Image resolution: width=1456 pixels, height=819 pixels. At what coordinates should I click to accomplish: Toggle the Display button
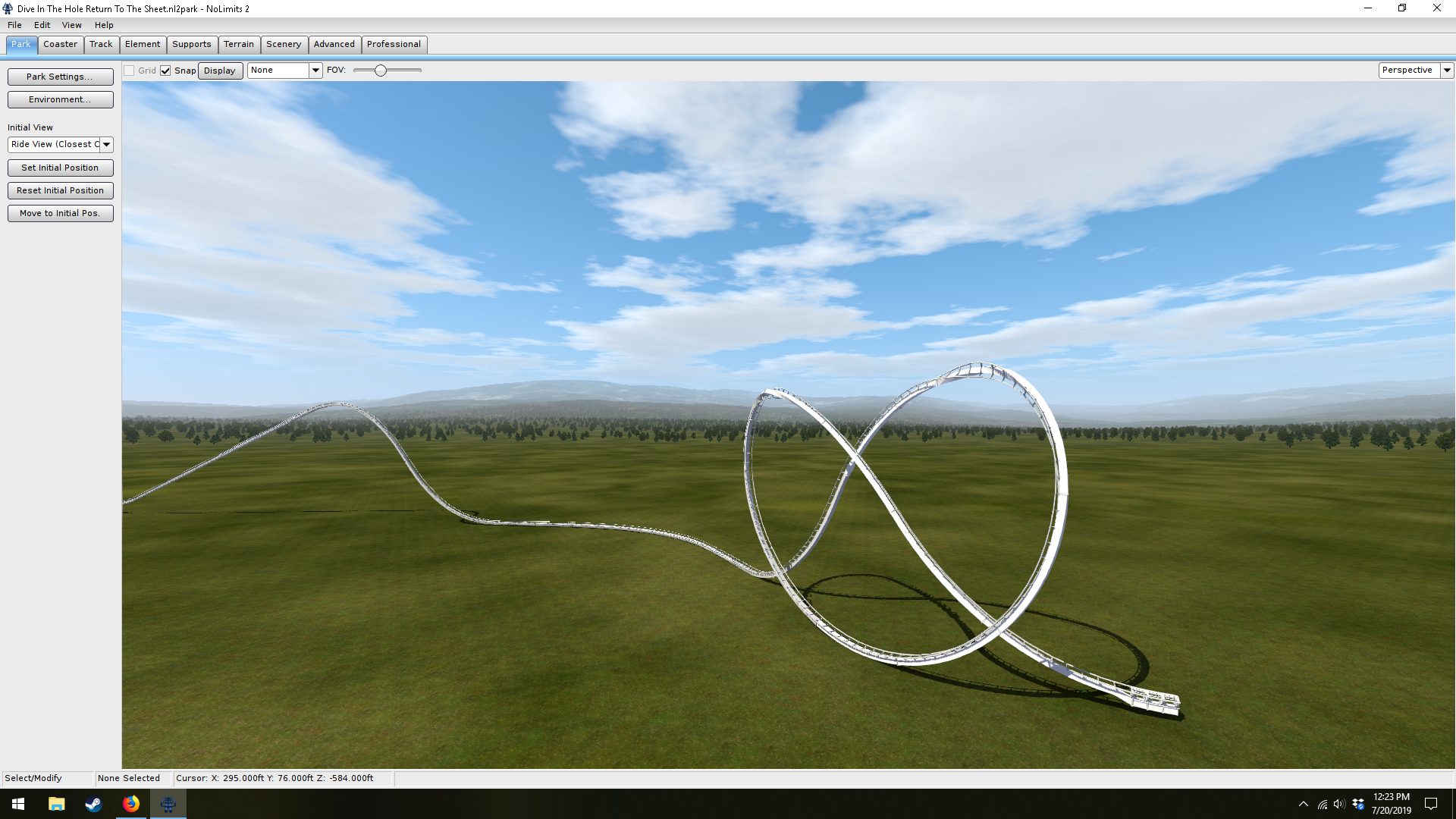[220, 71]
